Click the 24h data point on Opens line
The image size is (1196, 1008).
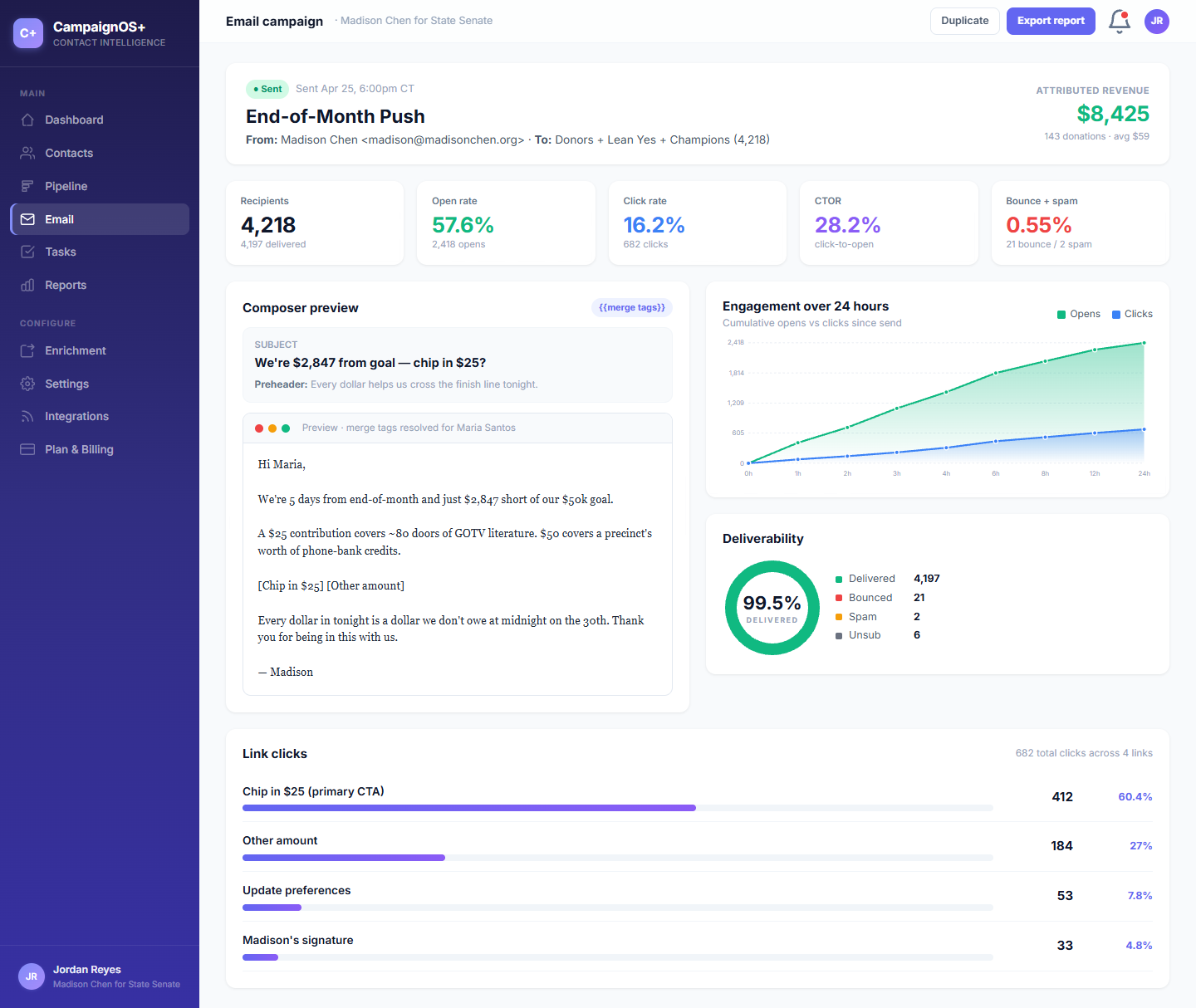pyautogui.click(x=1144, y=343)
